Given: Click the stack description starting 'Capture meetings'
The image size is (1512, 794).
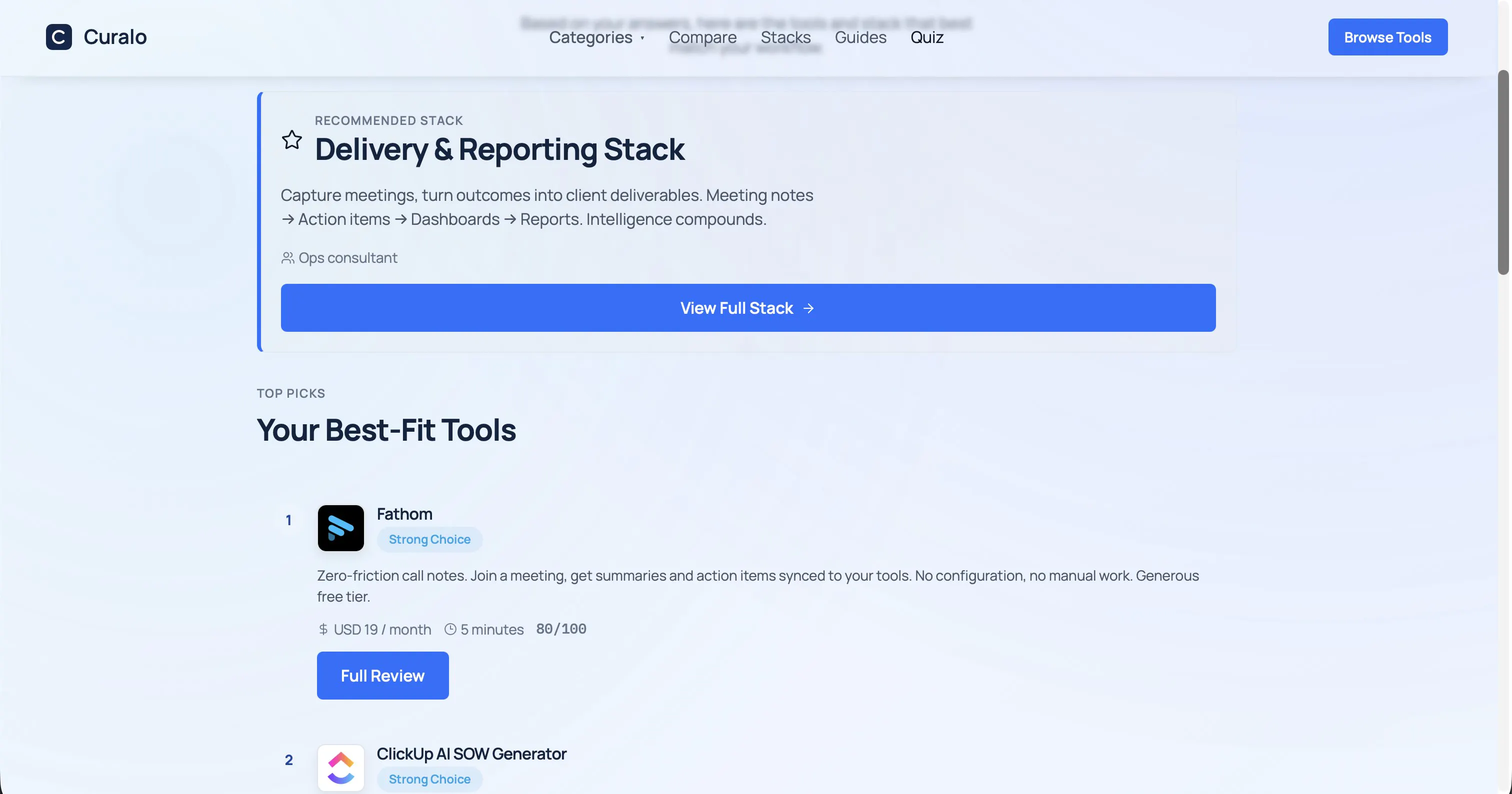Looking at the screenshot, I should 547,207.
